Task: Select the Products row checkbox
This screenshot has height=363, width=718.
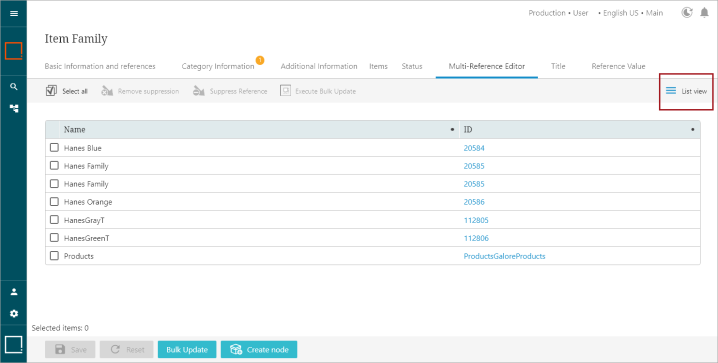Action: 54,255
